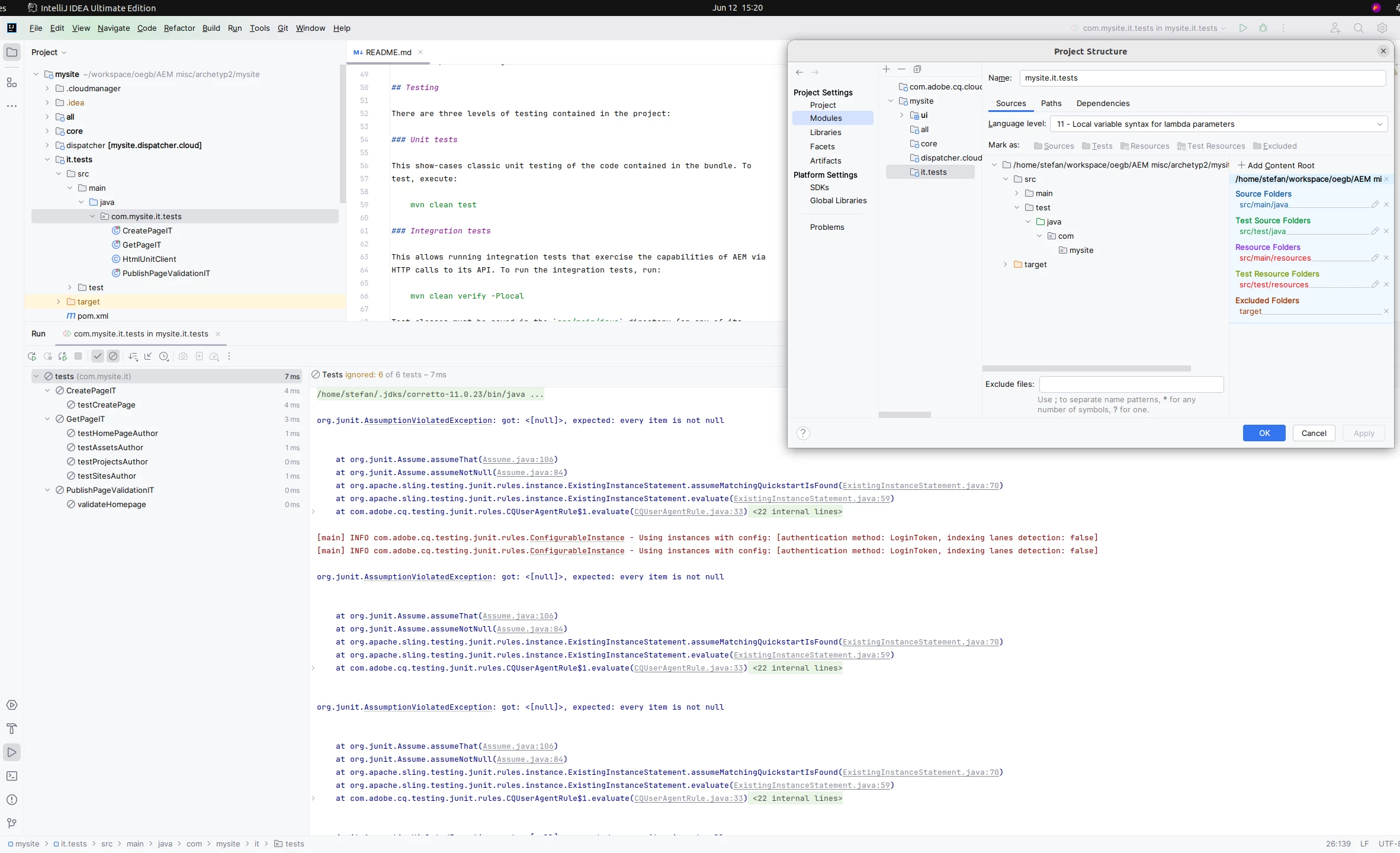Image resolution: width=1400 pixels, height=853 pixels.
Task: Open the Terminal tool window
Action: pos(12,776)
